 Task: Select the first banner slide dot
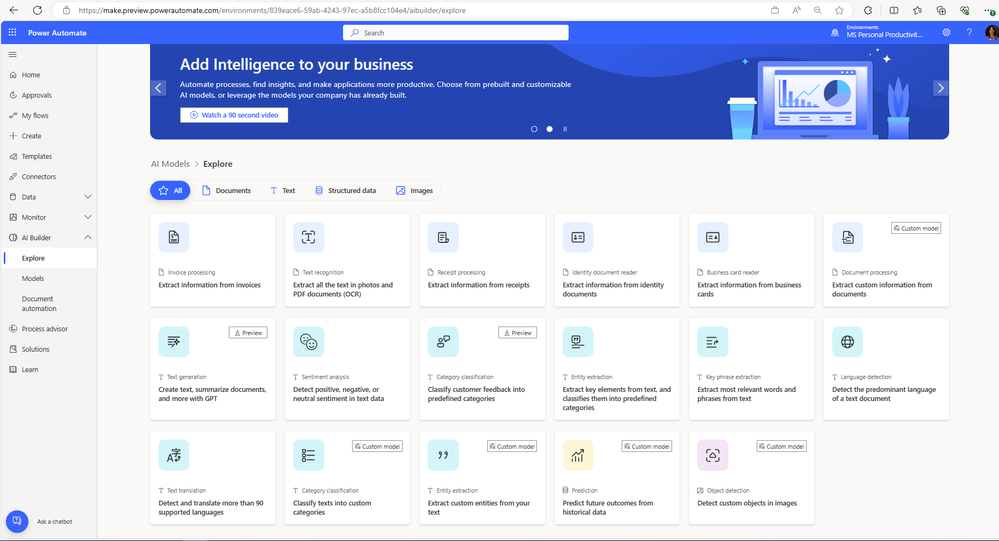[x=534, y=129]
